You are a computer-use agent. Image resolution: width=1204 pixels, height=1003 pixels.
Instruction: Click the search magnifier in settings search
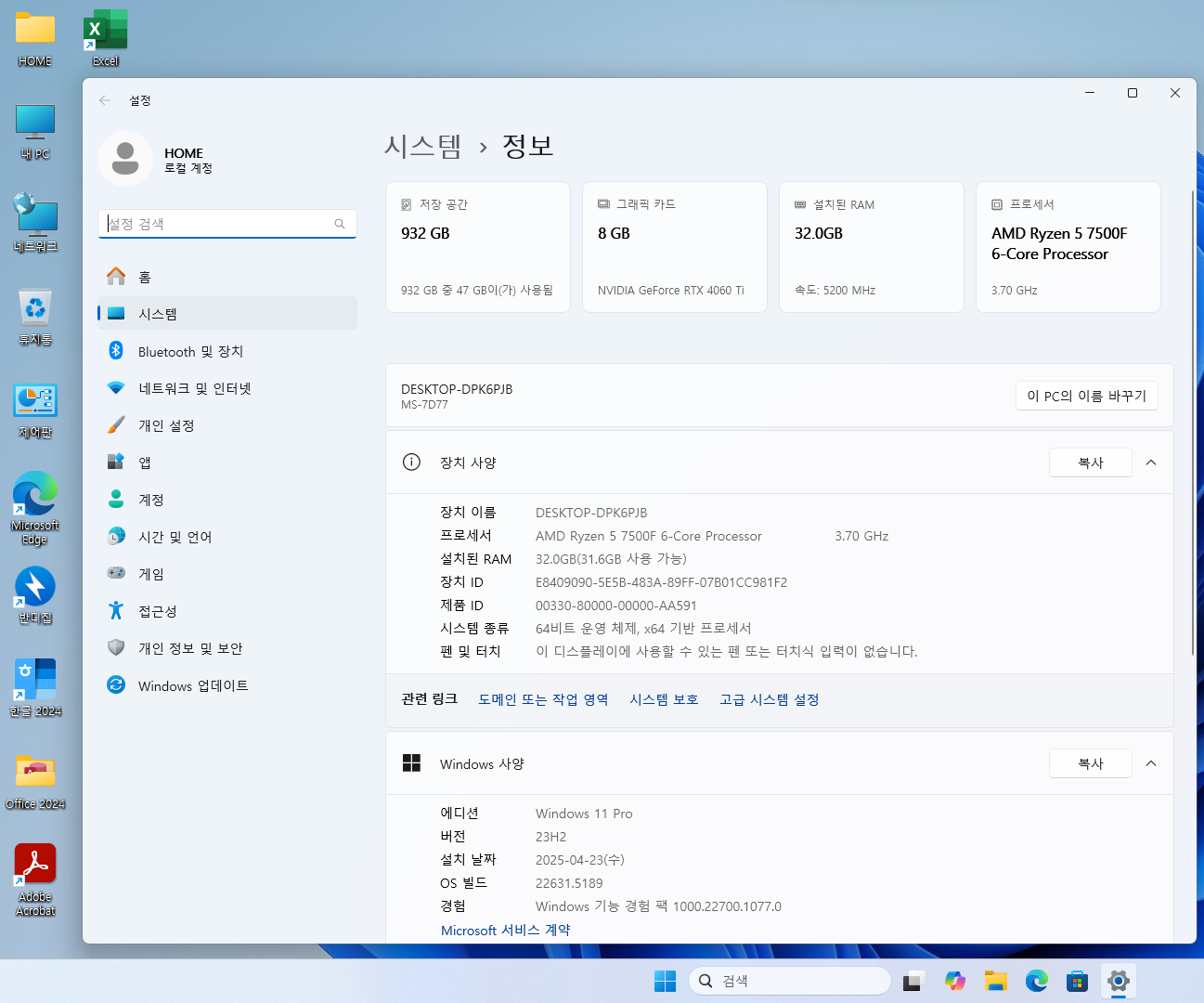pyautogui.click(x=340, y=224)
